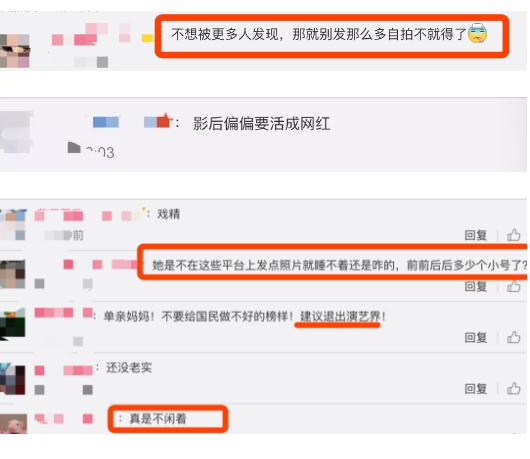This screenshot has width=530, height=459.
Task: Open the avatar next to '还没老实'
Action: (x=13, y=379)
